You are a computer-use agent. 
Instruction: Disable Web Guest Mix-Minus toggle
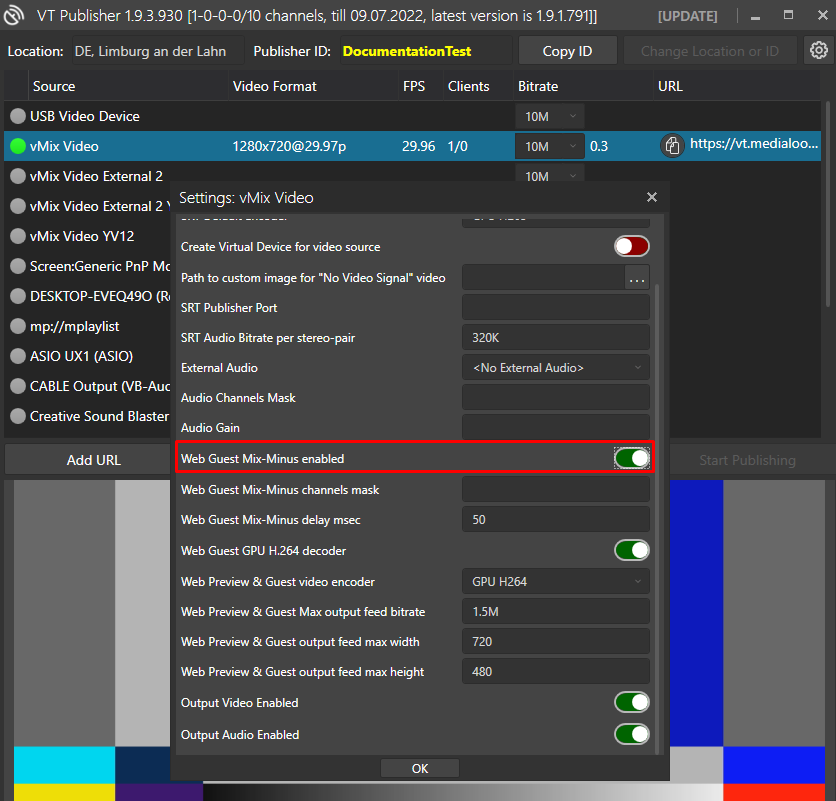(x=631, y=458)
